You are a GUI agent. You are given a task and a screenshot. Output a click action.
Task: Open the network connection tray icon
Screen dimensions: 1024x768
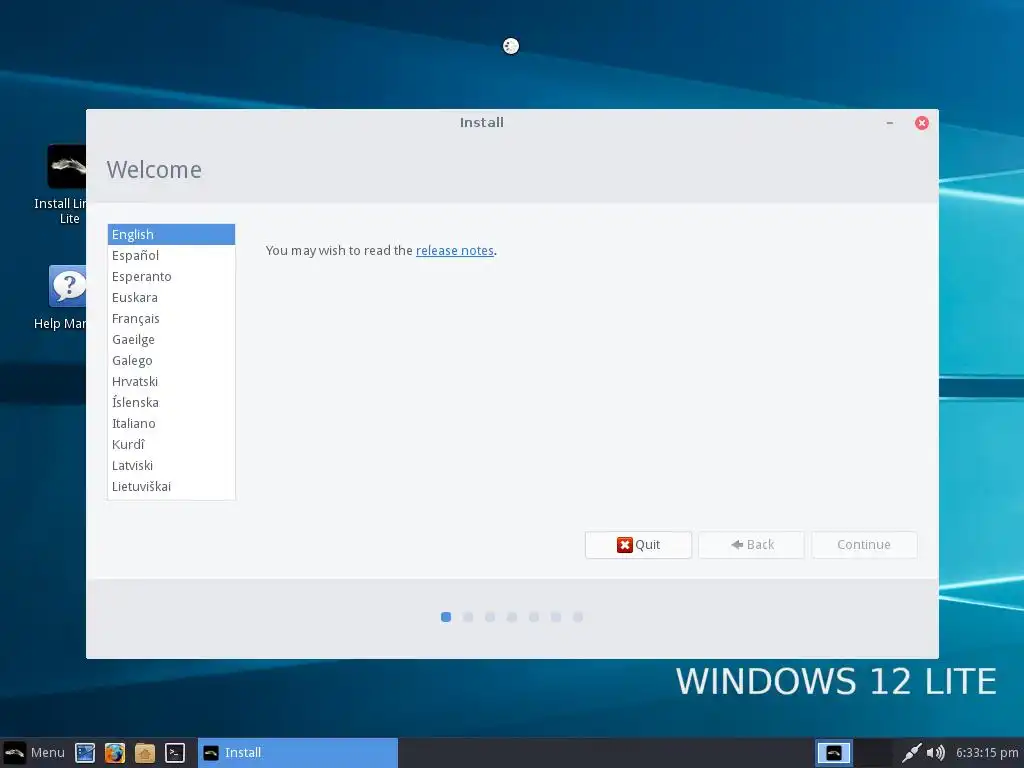[x=912, y=753]
